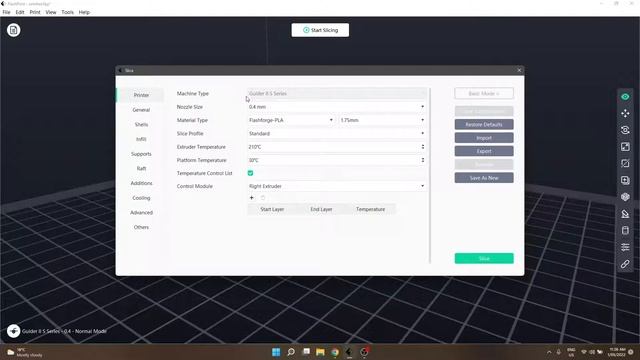
Task: Click the link icon in right toolbar
Action: click(x=625, y=264)
